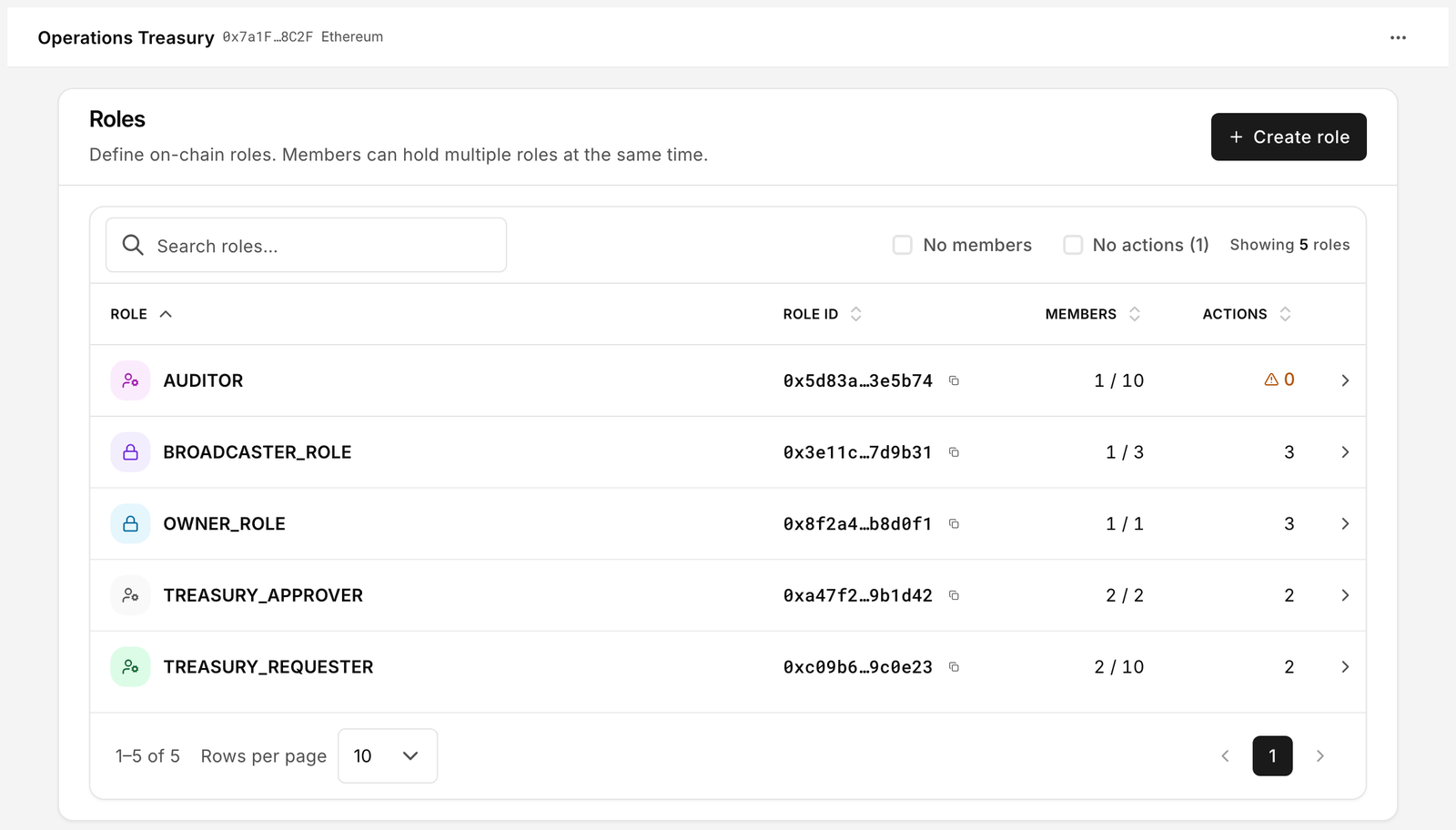Sort by the ROLE ID column
Image resolution: width=1456 pixels, height=830 pixels.
tap(822, 314)
